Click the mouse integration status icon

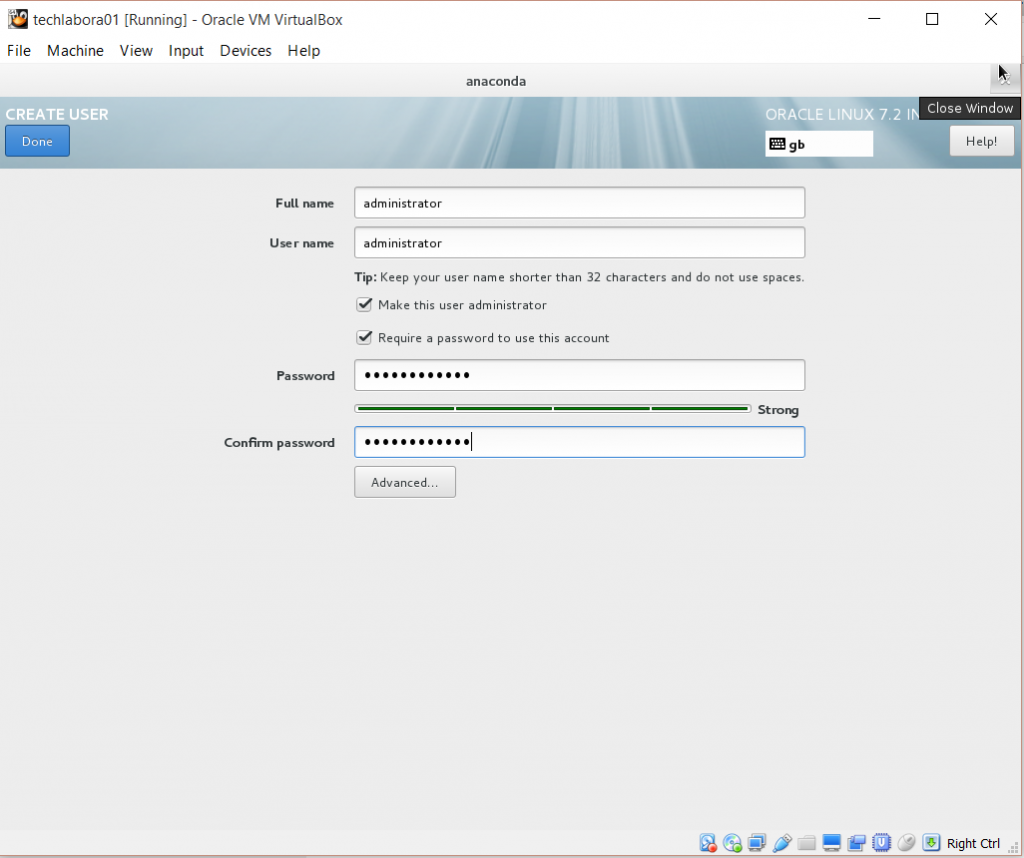[x=906, y=843]
